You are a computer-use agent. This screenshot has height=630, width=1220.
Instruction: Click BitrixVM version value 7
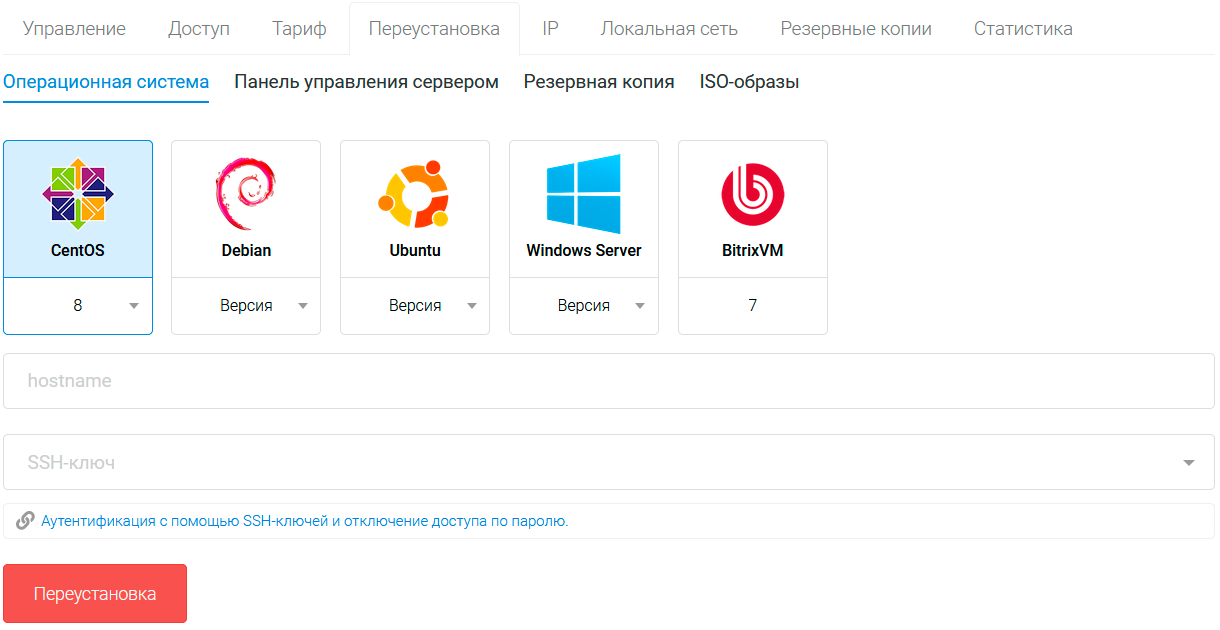tap(753, 306)
